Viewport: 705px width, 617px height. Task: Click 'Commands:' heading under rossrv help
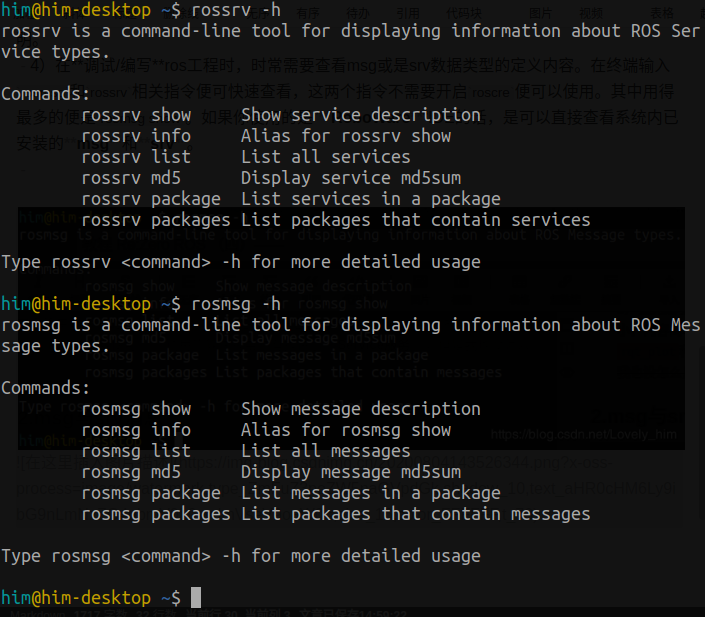pos(46,94)
